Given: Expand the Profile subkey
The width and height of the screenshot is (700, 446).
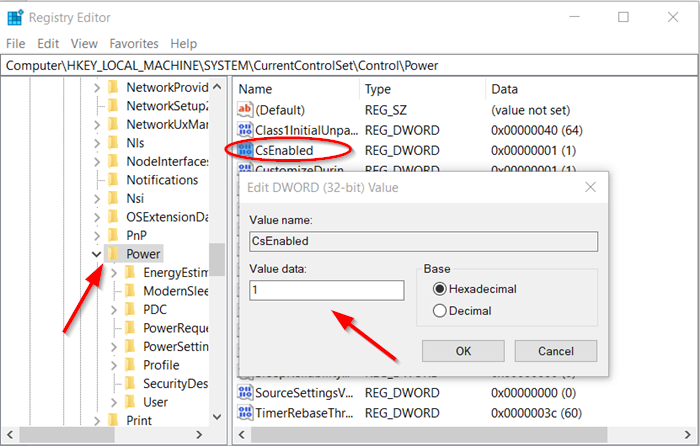Looking at the screenshot, I should click(x=113, y=366).
